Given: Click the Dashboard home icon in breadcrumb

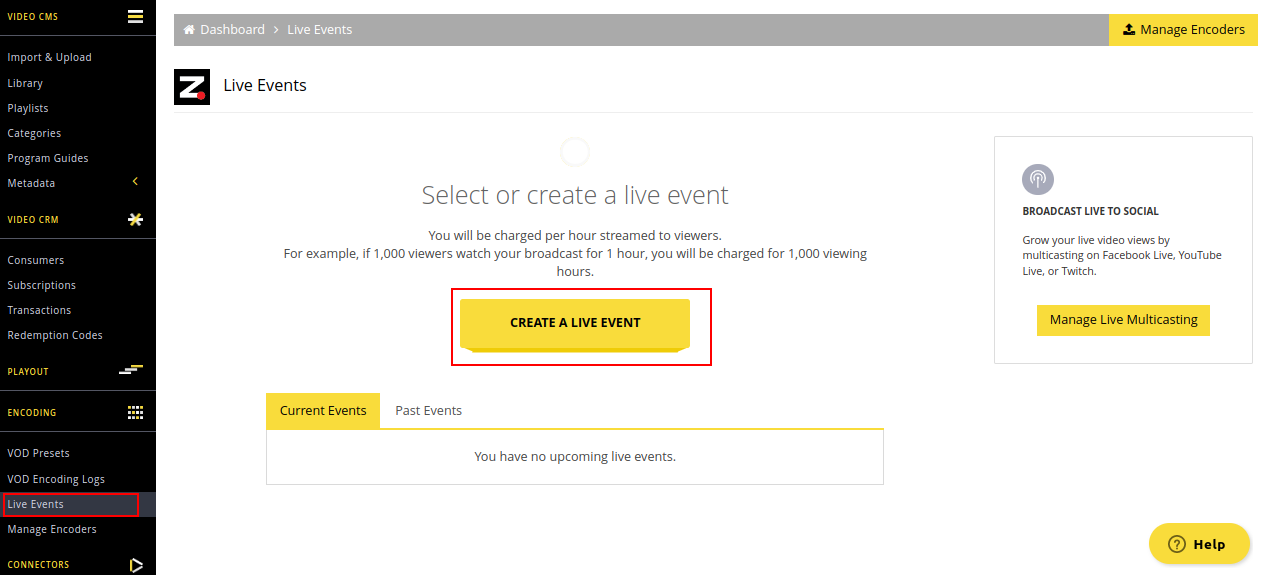Looking at the screenshot, I should [189, 30].
